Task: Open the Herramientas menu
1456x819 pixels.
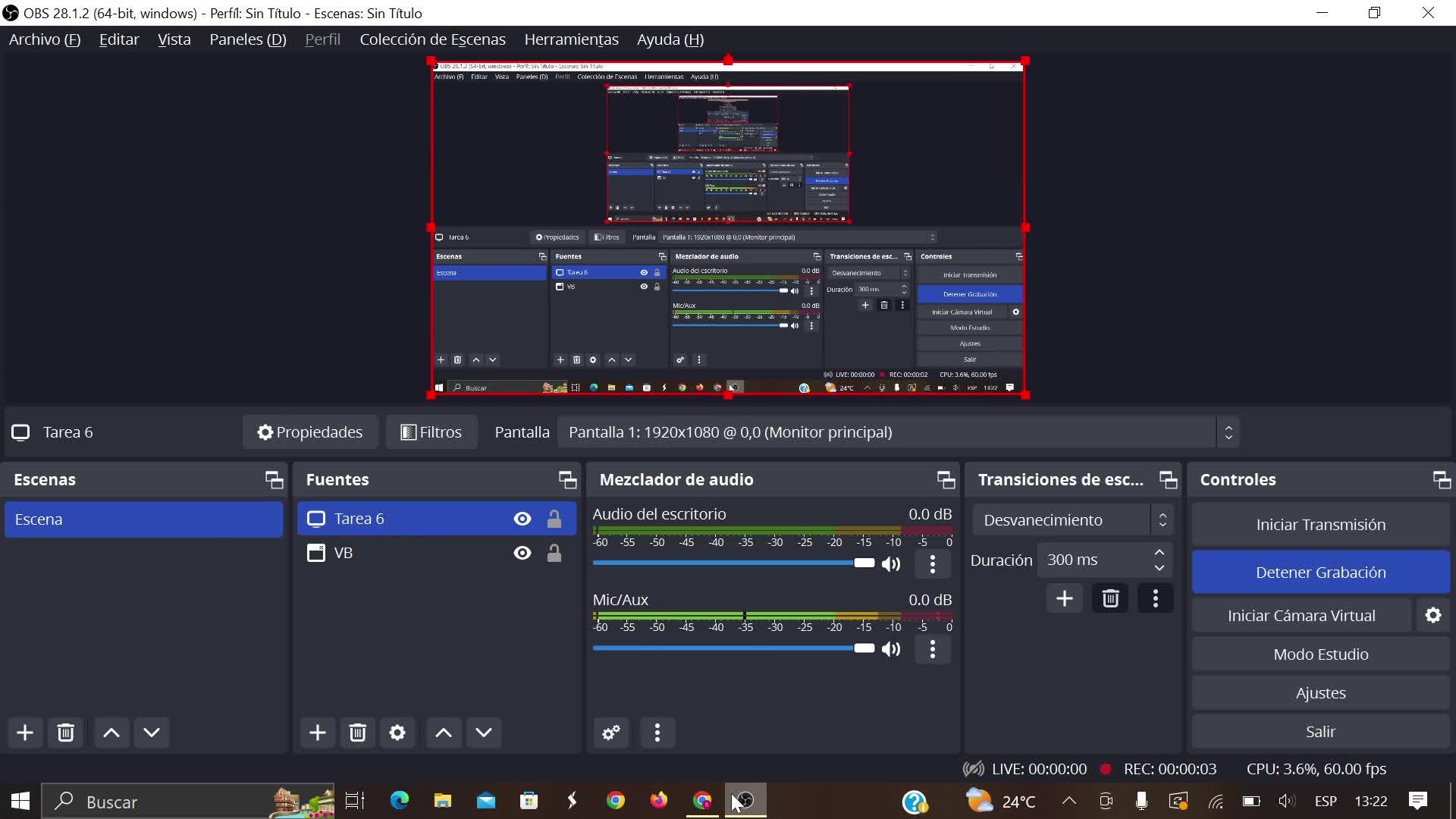Action: tap(571, 39)
